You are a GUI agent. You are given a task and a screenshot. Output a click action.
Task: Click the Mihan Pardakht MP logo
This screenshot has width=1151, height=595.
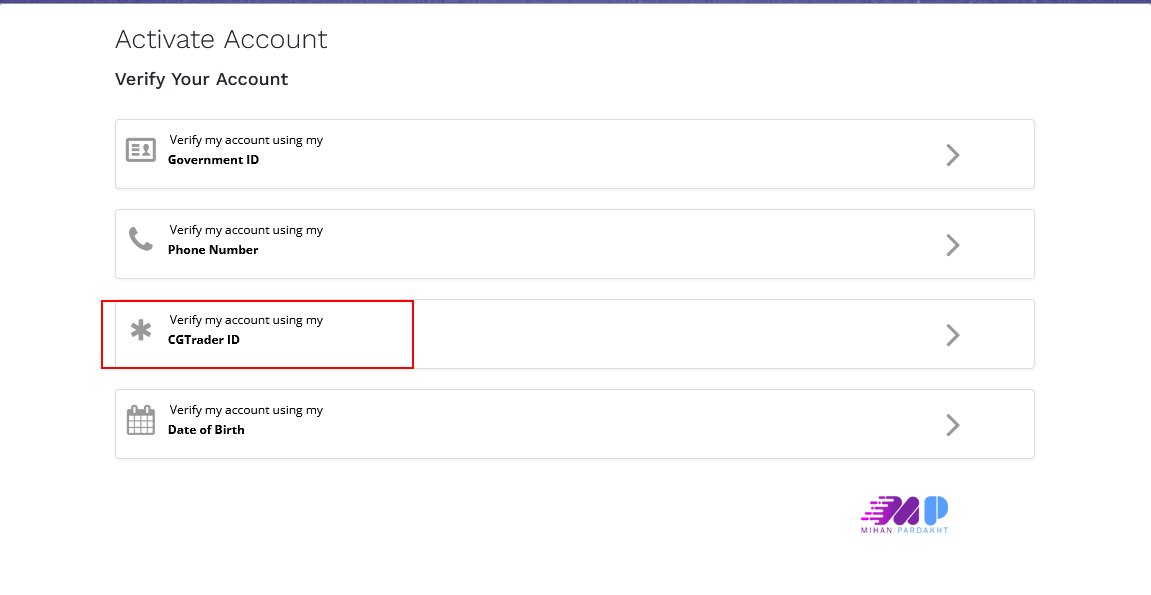coord(905,510)
